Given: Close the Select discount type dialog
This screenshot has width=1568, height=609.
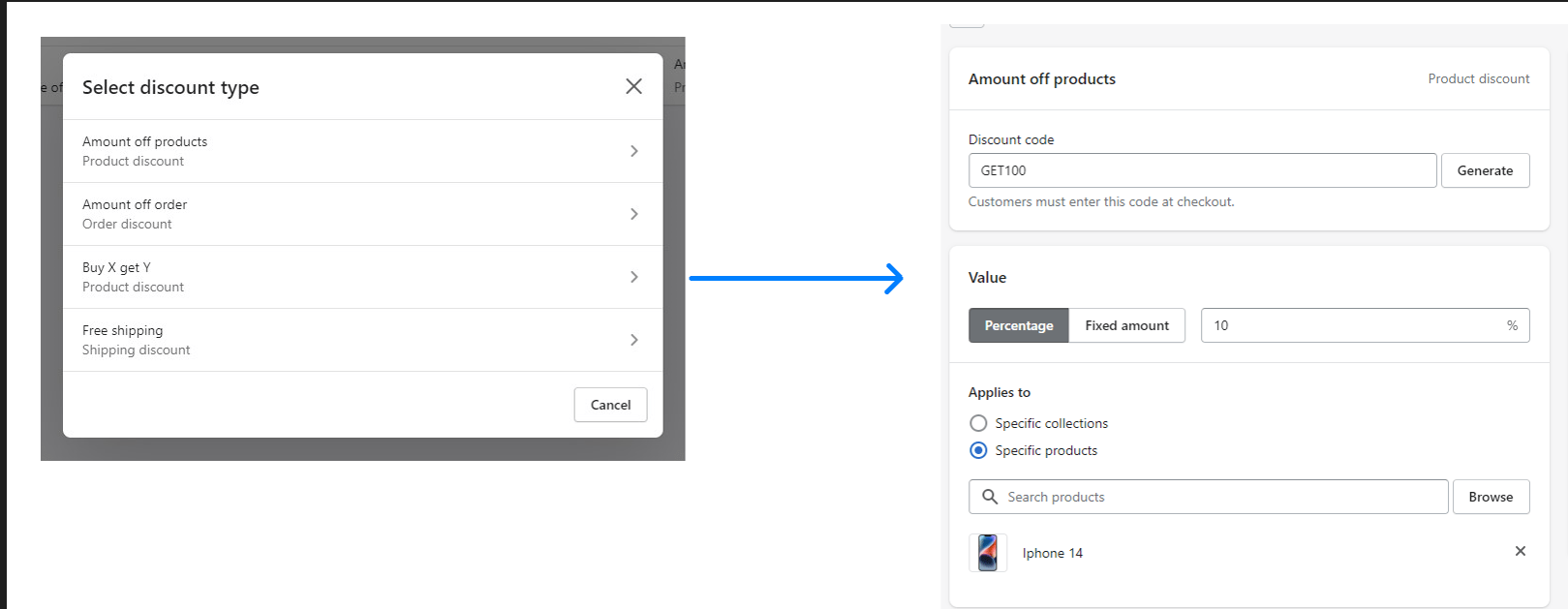Looking at the screenshot, I should [633, 86].
